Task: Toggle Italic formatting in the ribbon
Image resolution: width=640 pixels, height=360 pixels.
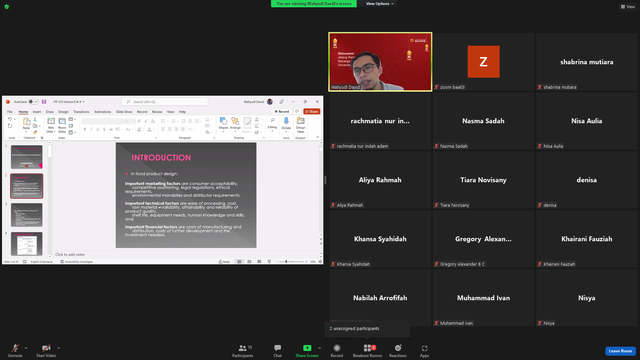Action: (x=91, y=129)
